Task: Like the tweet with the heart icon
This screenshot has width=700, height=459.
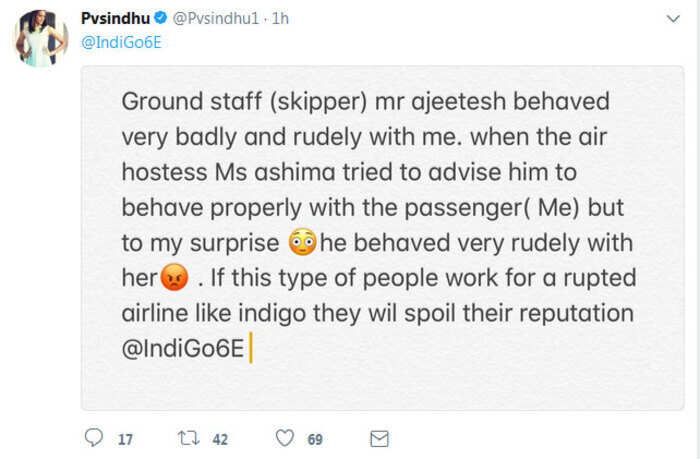Action: point(285,438)
